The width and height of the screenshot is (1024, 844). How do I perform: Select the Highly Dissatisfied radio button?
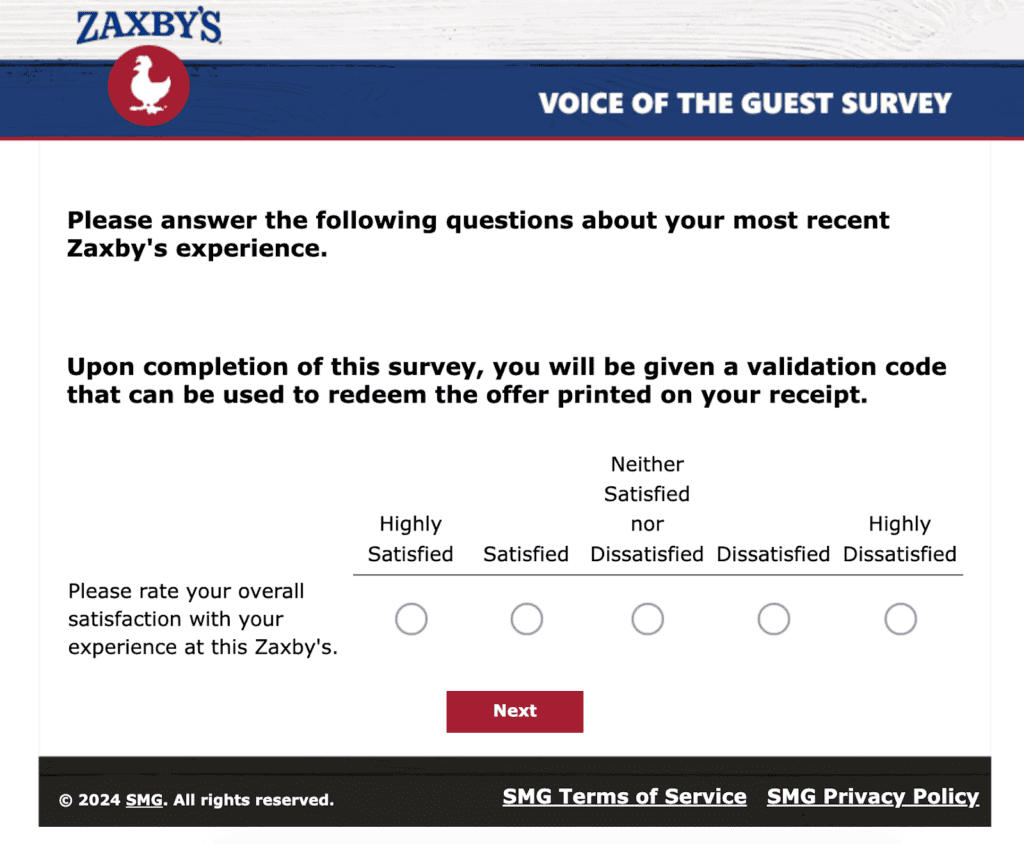coord(900,620)
